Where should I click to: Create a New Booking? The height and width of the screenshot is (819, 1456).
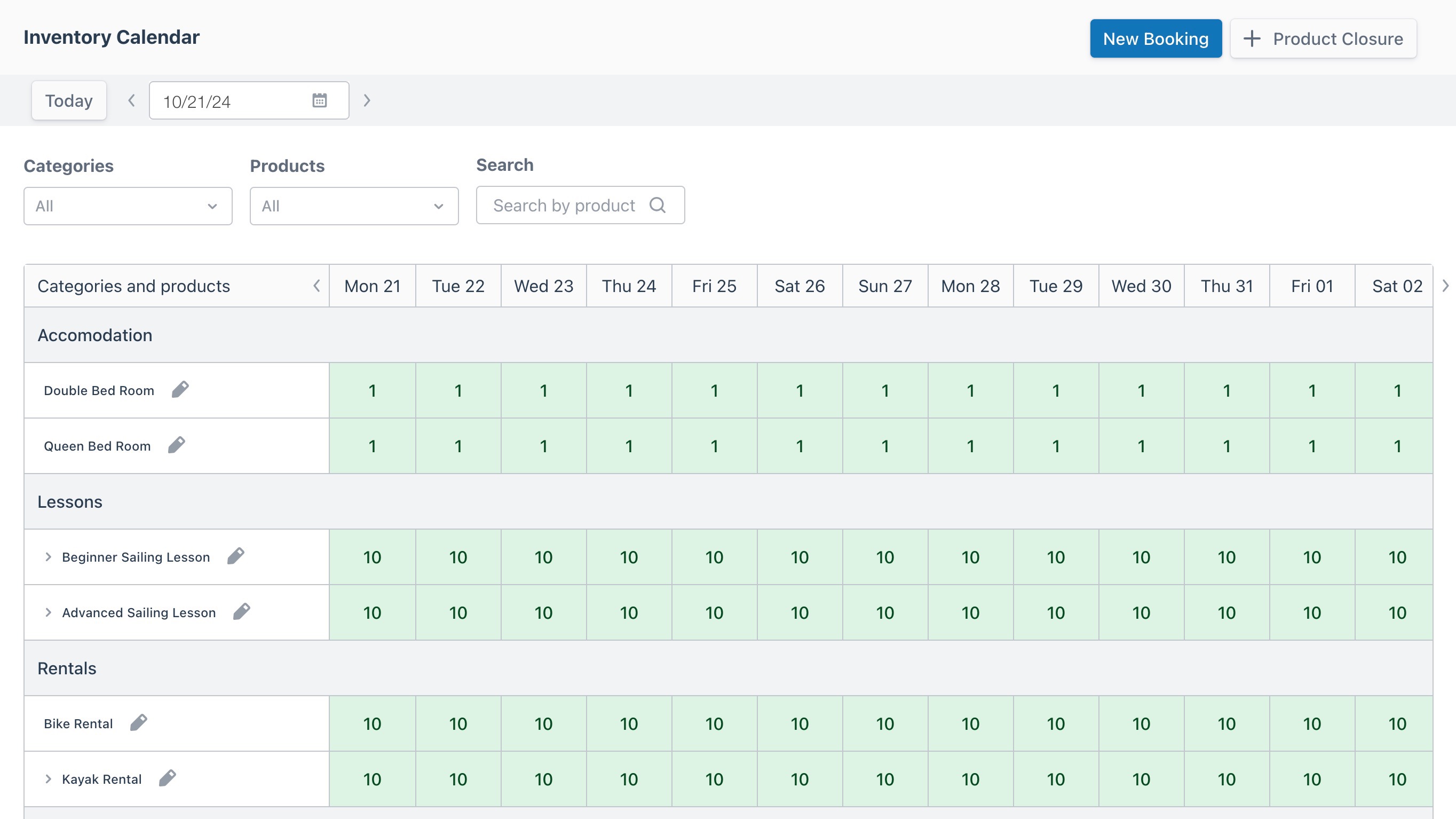click(1156, 38)
